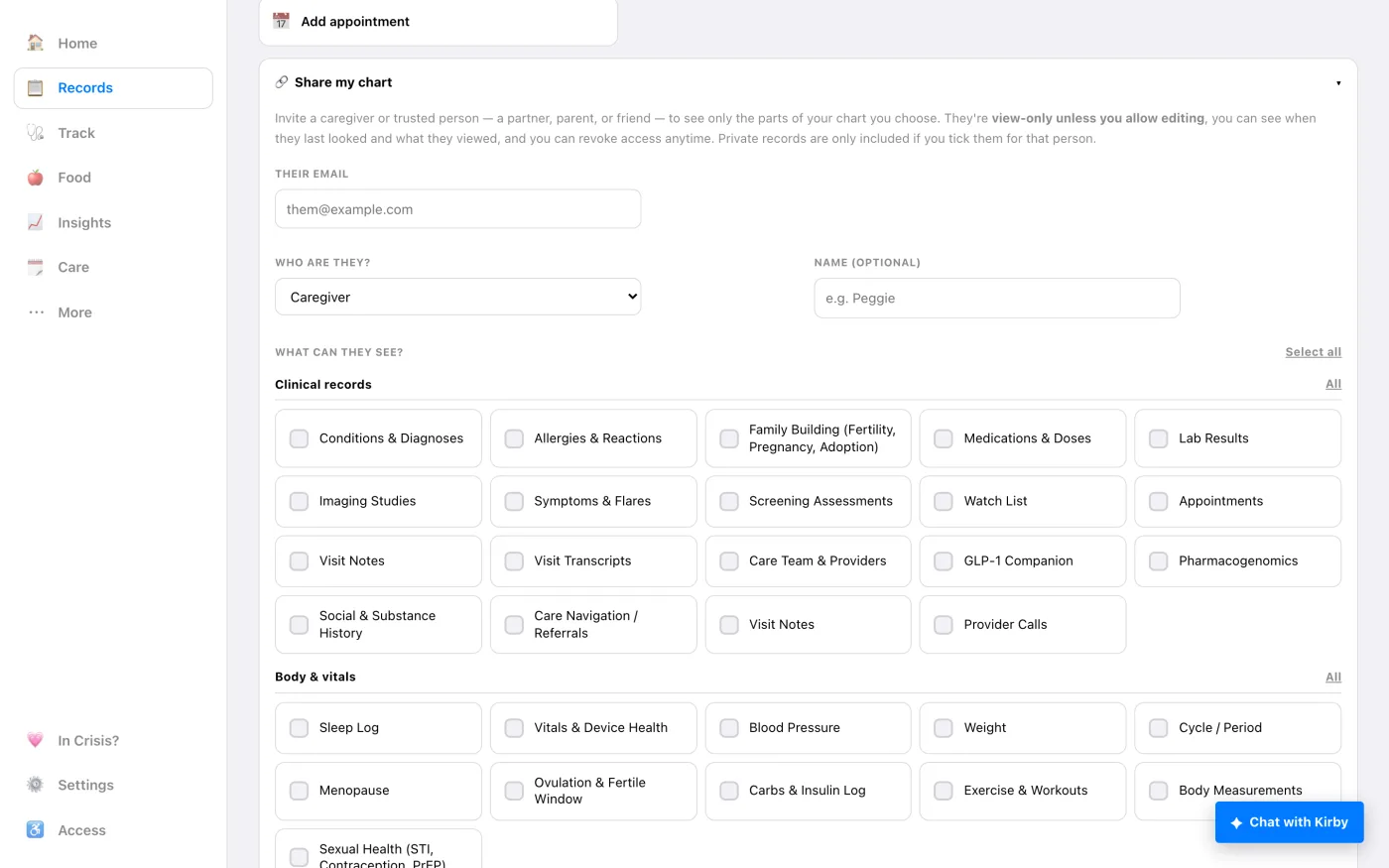Open the Food menu item
The height and width of the screenshot is (868, 1389).
tap(113, 178)
